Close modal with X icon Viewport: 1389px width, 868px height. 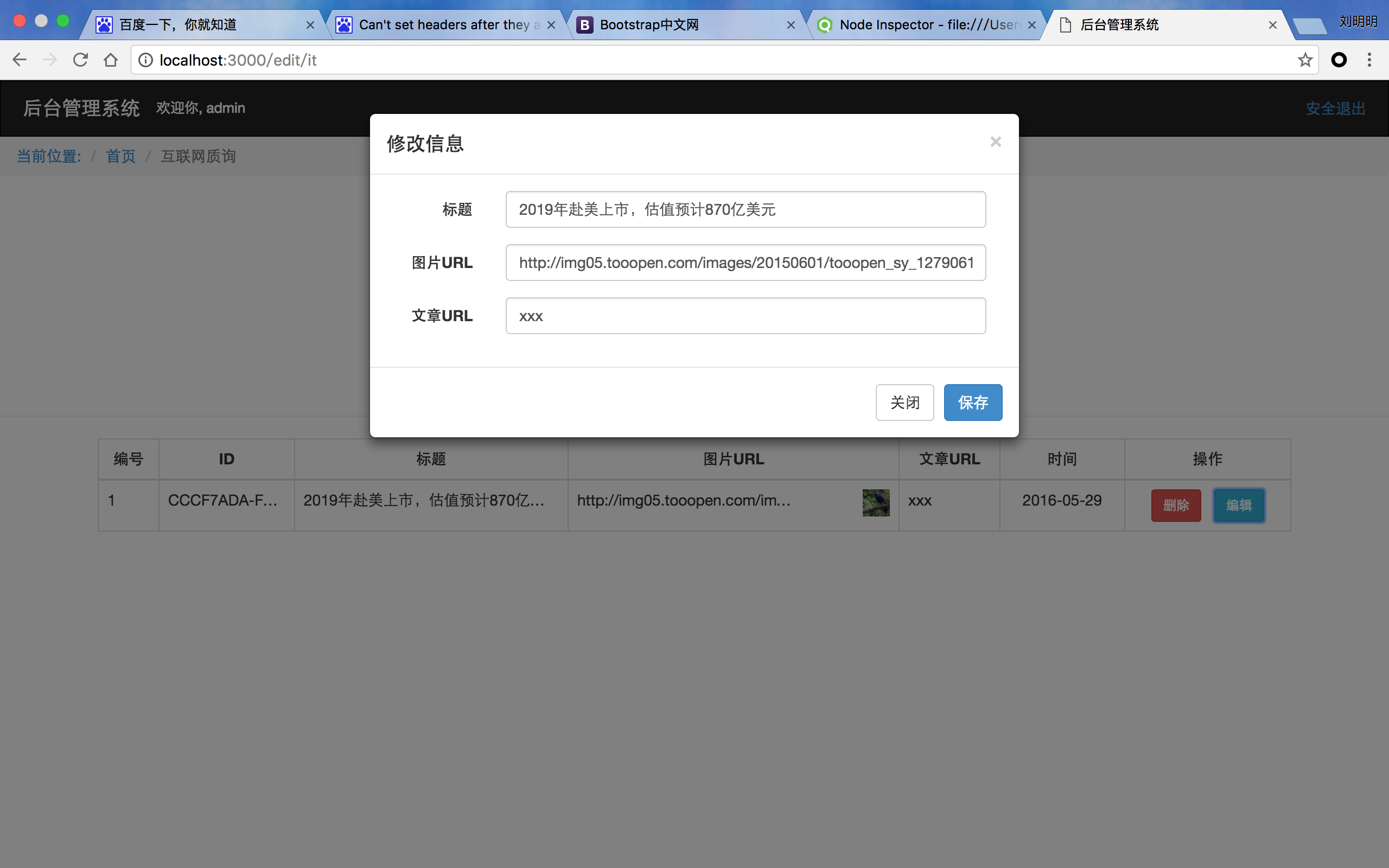[995, 142]
